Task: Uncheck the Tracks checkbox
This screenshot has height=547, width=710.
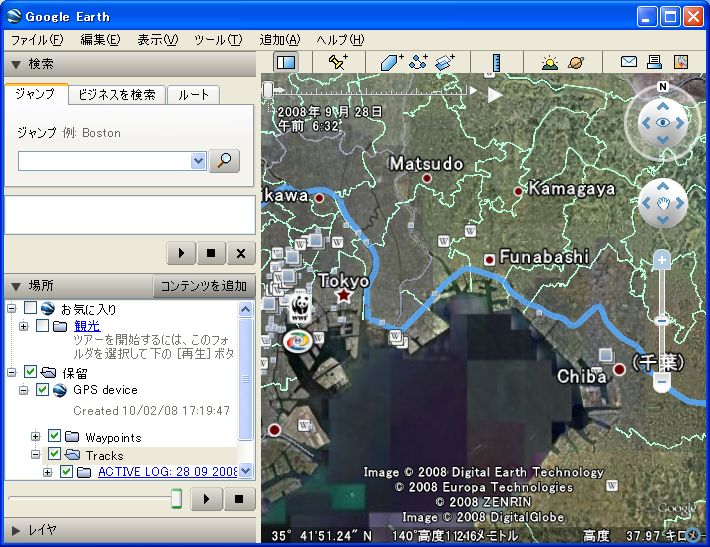Action: click(x=54, y=453)
